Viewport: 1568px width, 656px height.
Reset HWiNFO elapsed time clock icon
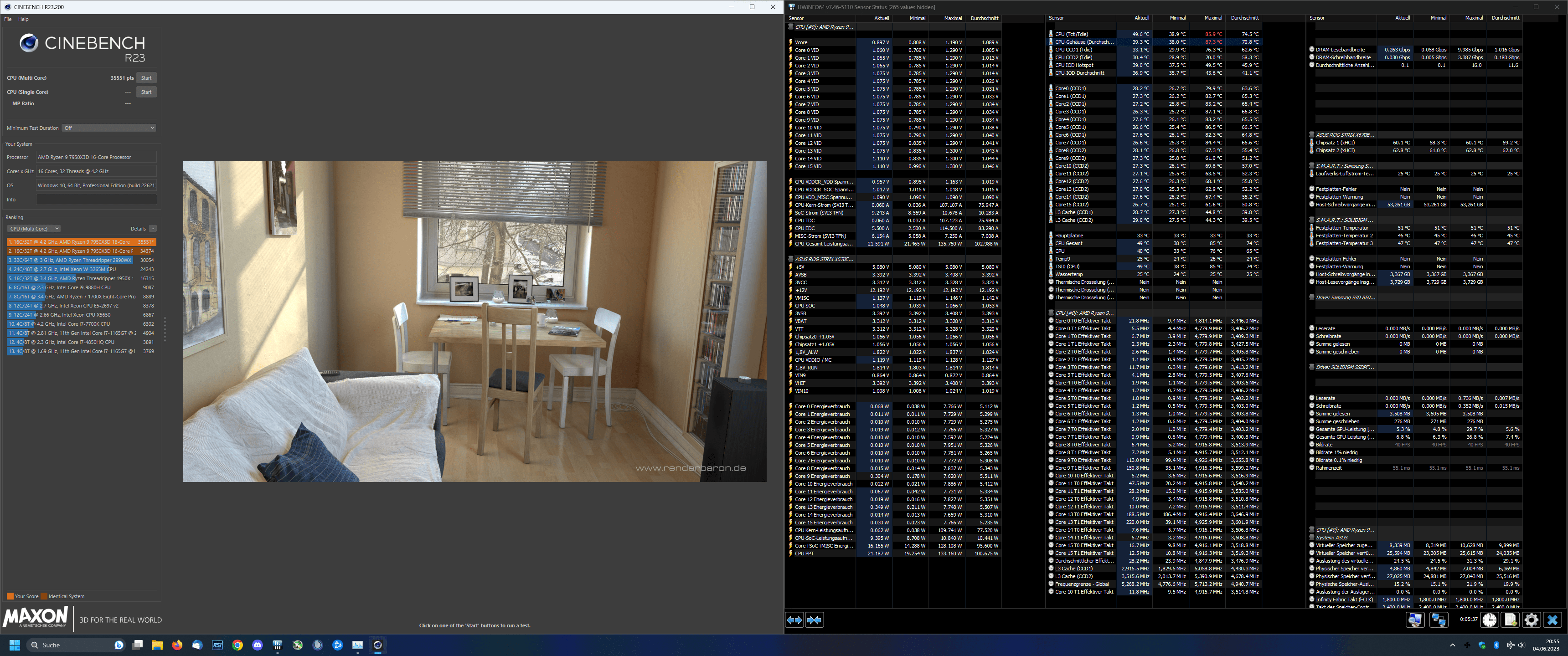(x=1490, y=620)
